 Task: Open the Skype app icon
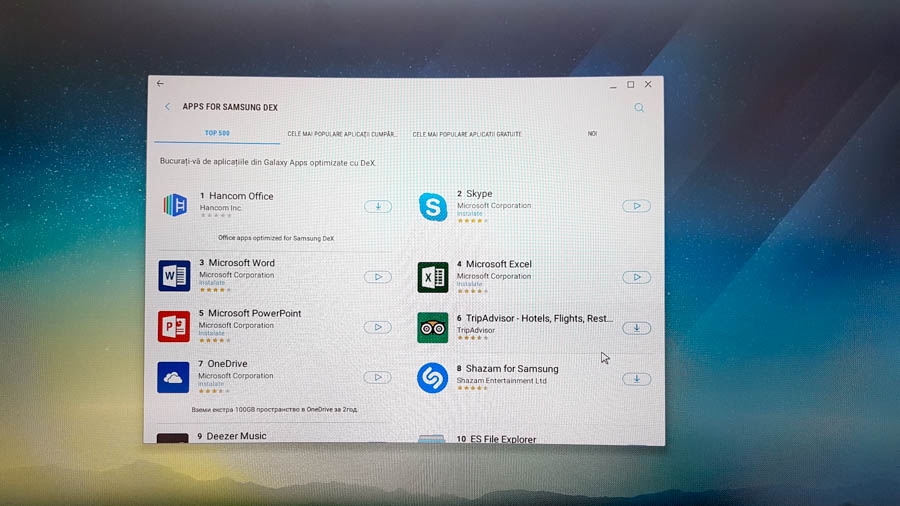tap(433, 207)
